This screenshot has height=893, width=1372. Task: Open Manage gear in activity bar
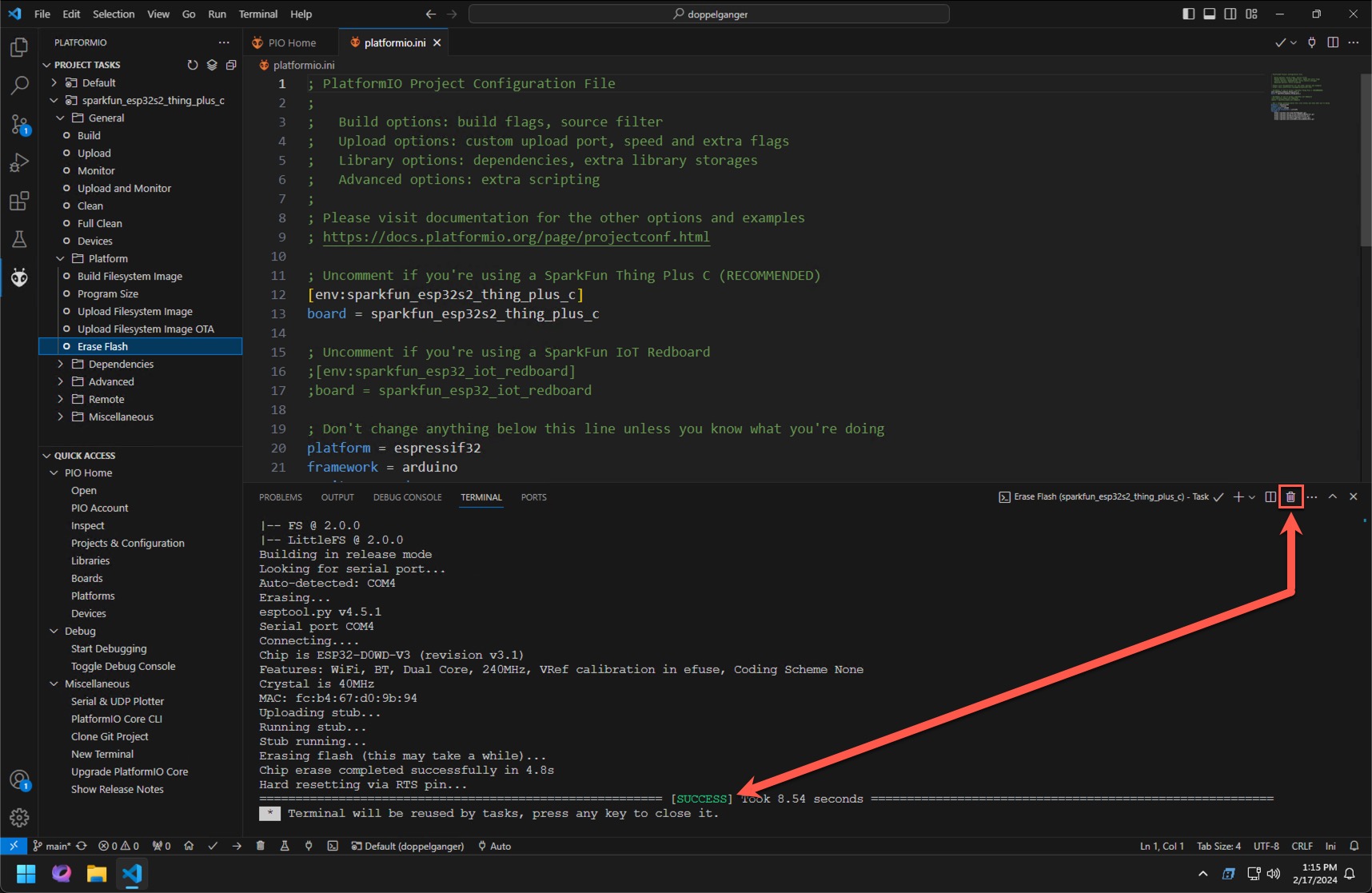coord(19,817)
